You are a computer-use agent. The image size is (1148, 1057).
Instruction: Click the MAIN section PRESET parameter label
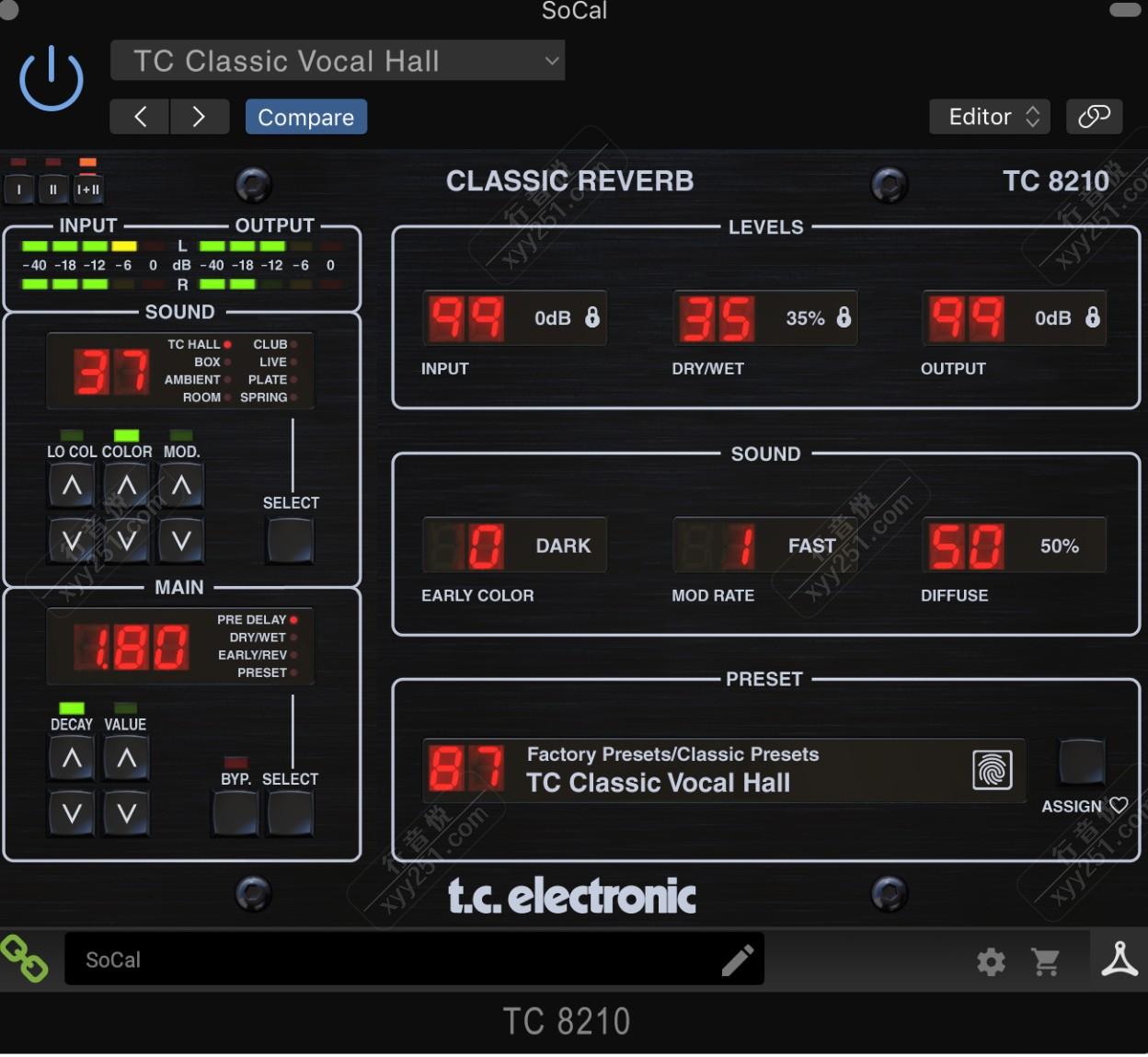(x=262, y=672)
